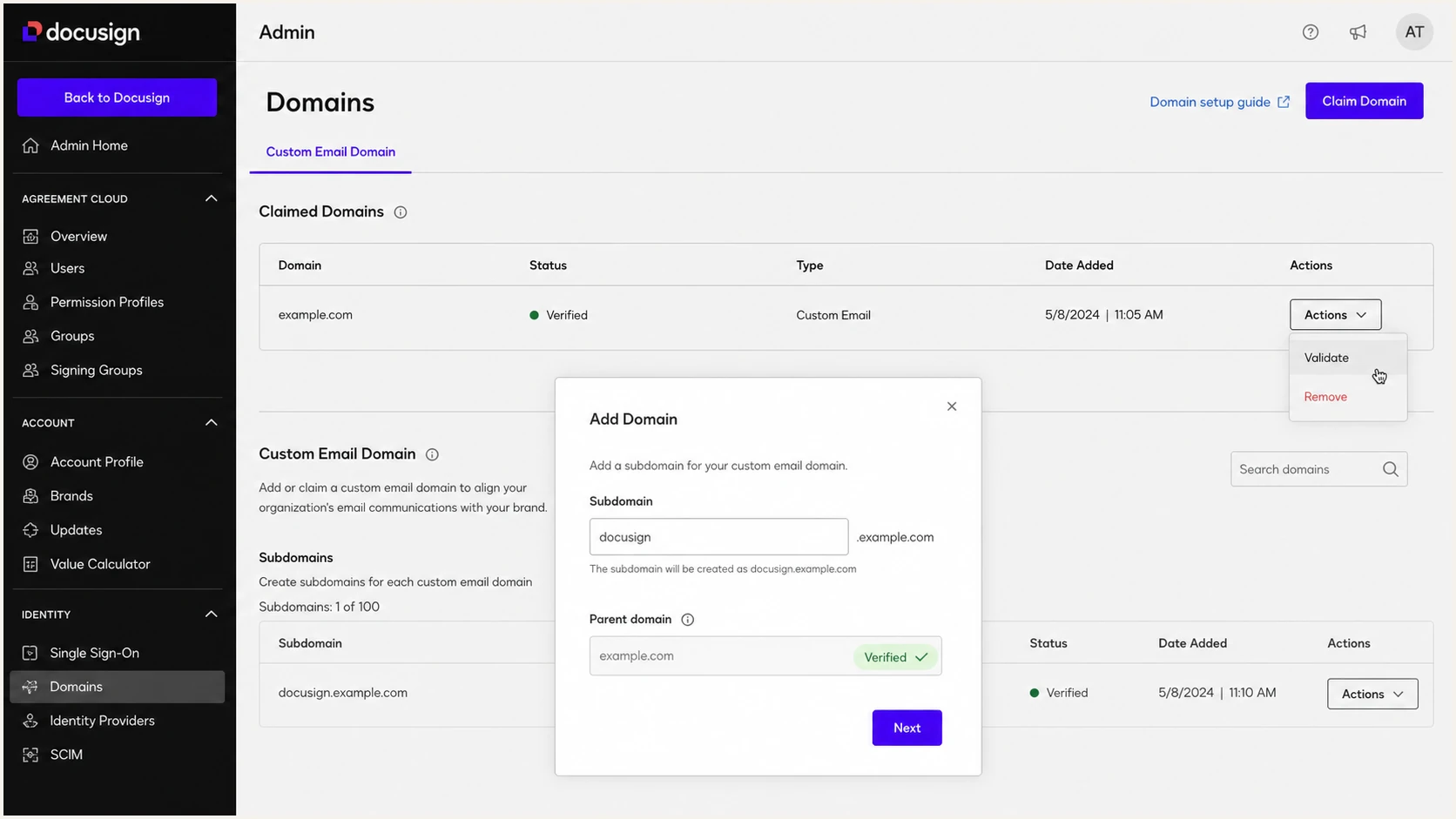Click the Overview sidebar icon
Viewport: 1456px width, 819px height.
tap(30, 236)
